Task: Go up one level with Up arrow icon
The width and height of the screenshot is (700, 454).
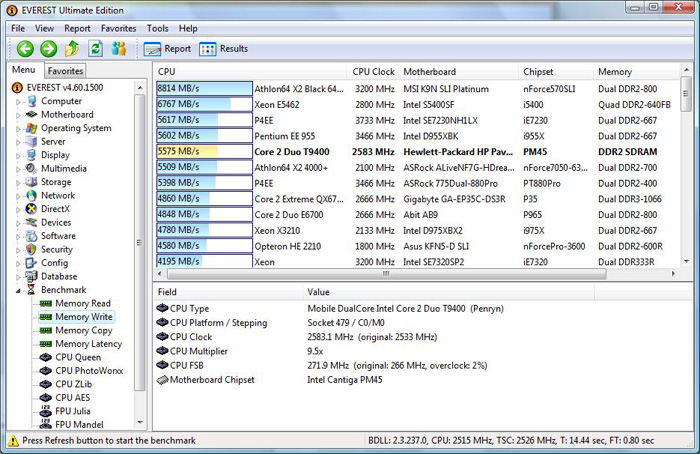Action: click(x=72, y=49)
